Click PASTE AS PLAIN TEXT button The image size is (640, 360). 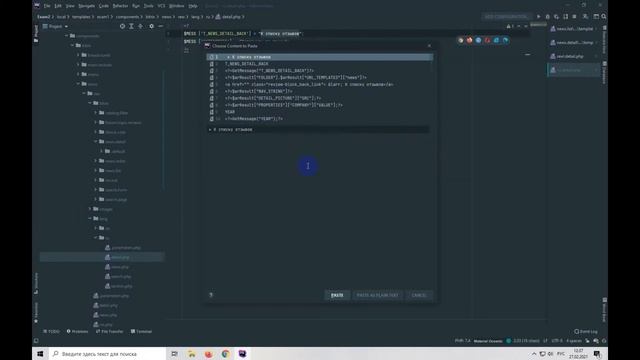(x=378, y=295)
